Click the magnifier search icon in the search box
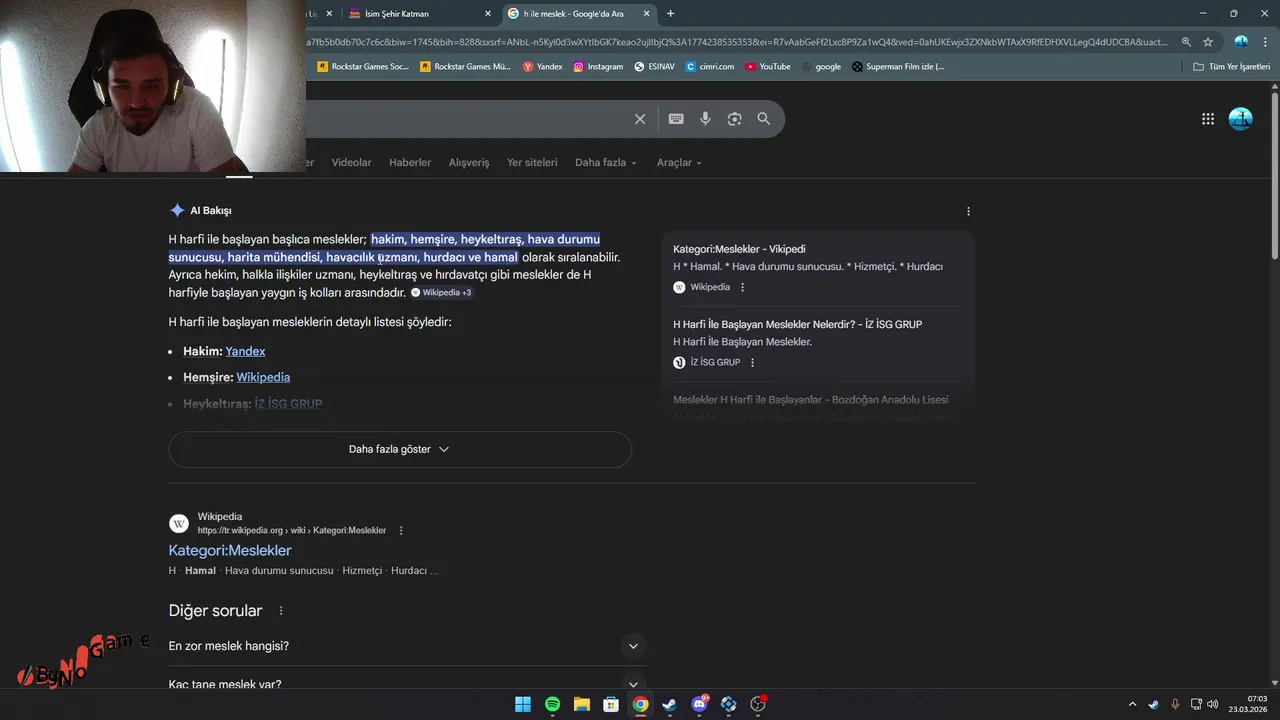The image size is (1280, 720). [x=764, y=119]
